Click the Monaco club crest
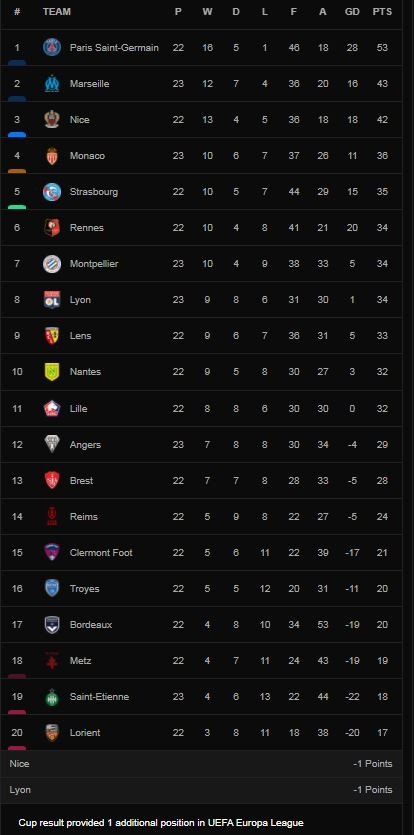This screenshot has height=835, width=414. pos(52,155)
